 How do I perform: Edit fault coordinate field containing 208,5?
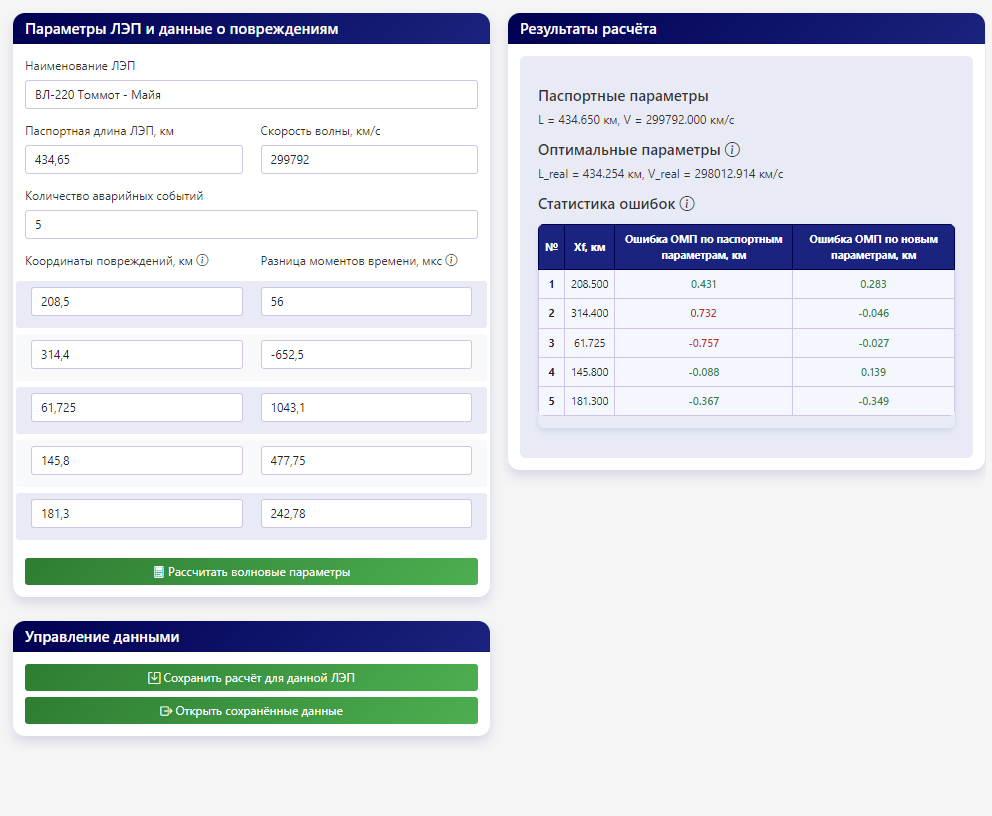pos(137,302)
